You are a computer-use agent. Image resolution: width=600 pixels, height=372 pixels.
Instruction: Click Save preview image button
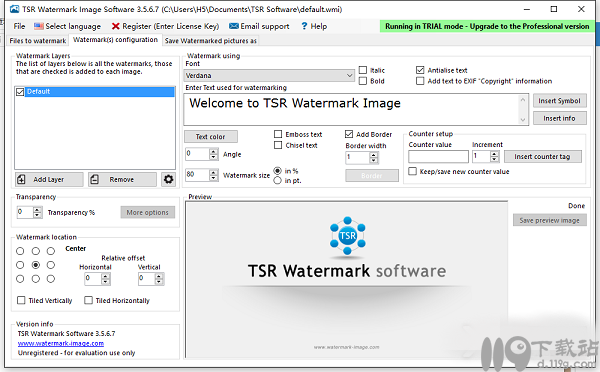pos(549,220)
